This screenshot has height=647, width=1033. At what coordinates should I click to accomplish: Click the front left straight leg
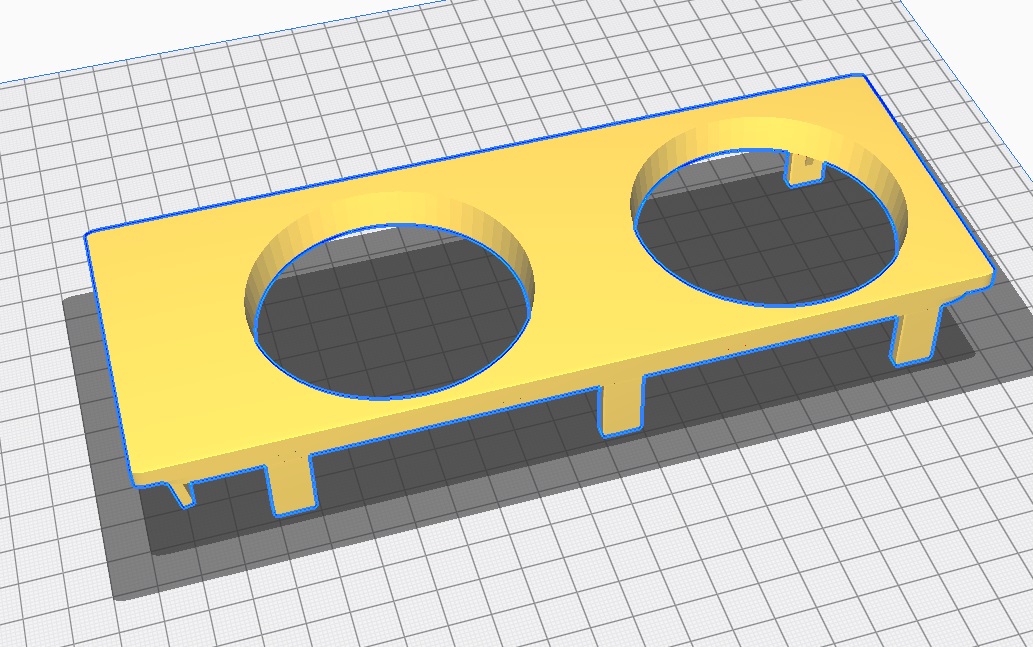point(291,485)
